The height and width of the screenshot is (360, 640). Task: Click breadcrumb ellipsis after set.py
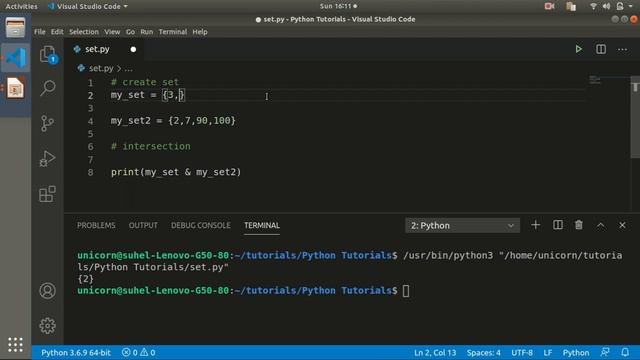[129, 68]
